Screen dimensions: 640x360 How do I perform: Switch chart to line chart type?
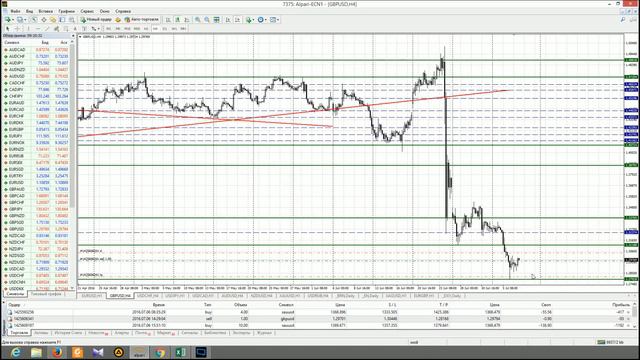point(187,20)
